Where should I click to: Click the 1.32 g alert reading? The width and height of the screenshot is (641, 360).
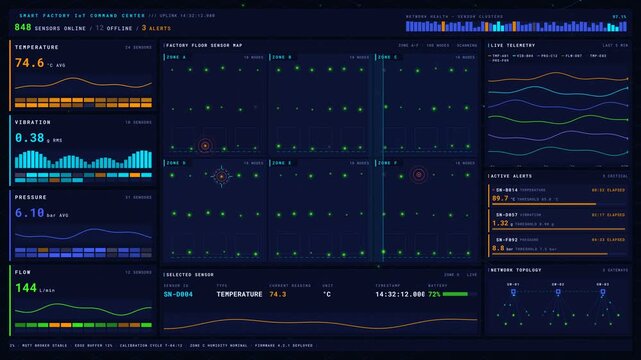pos(502,224)
